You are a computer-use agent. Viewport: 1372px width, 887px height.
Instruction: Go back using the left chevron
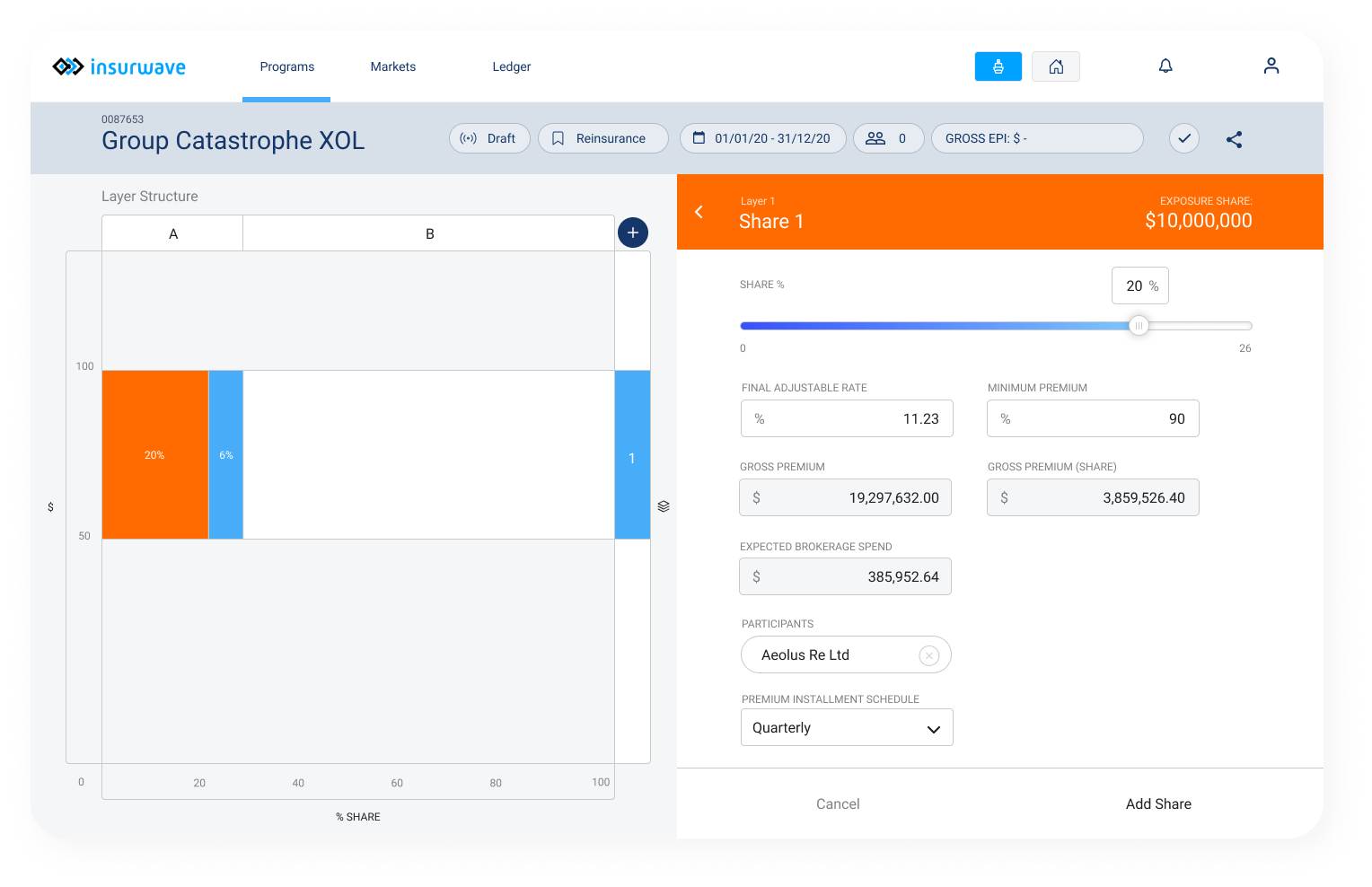click(x=699, y=212)
